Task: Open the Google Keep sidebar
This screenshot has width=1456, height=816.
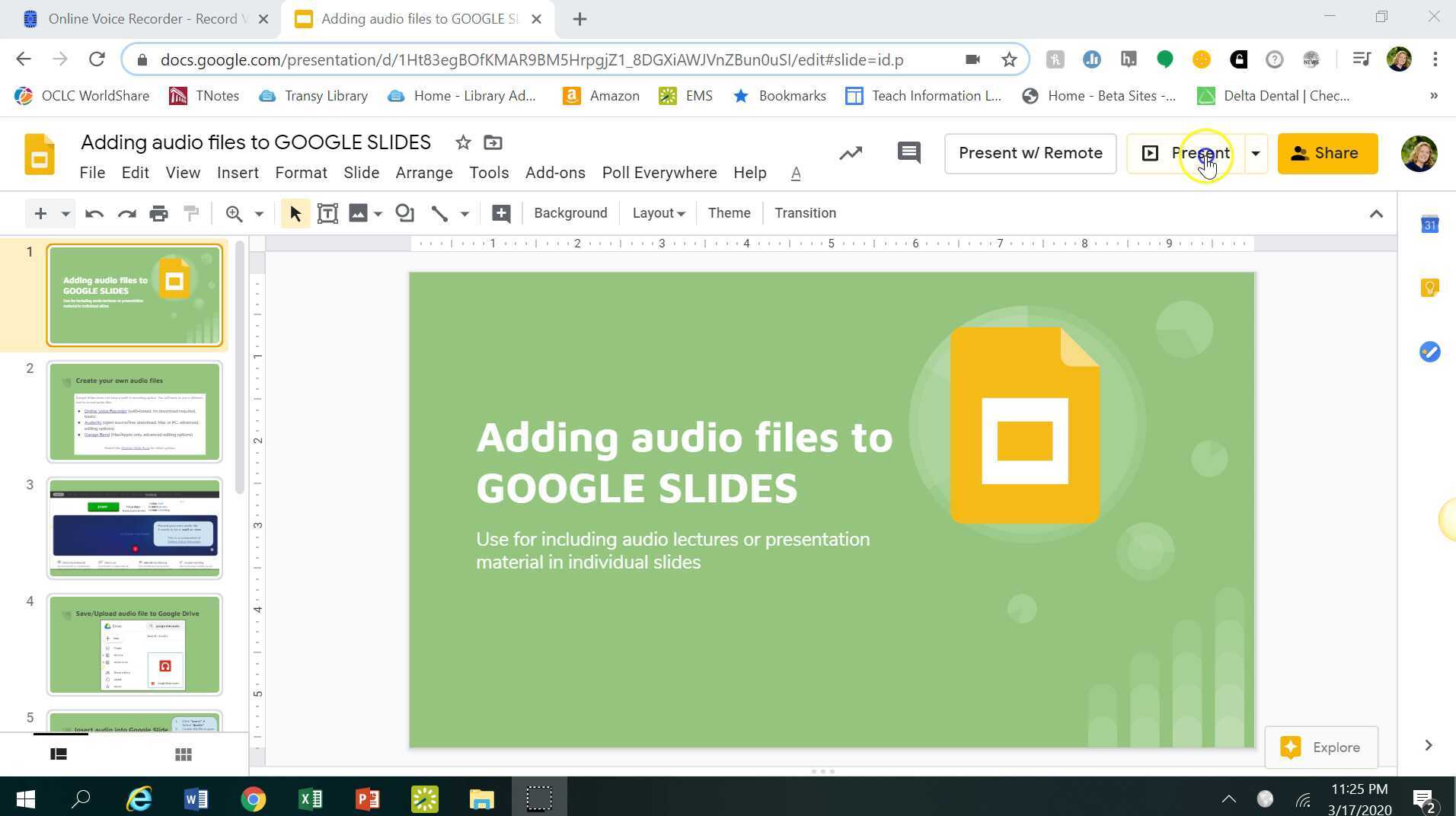Action: click(1430, 288)
